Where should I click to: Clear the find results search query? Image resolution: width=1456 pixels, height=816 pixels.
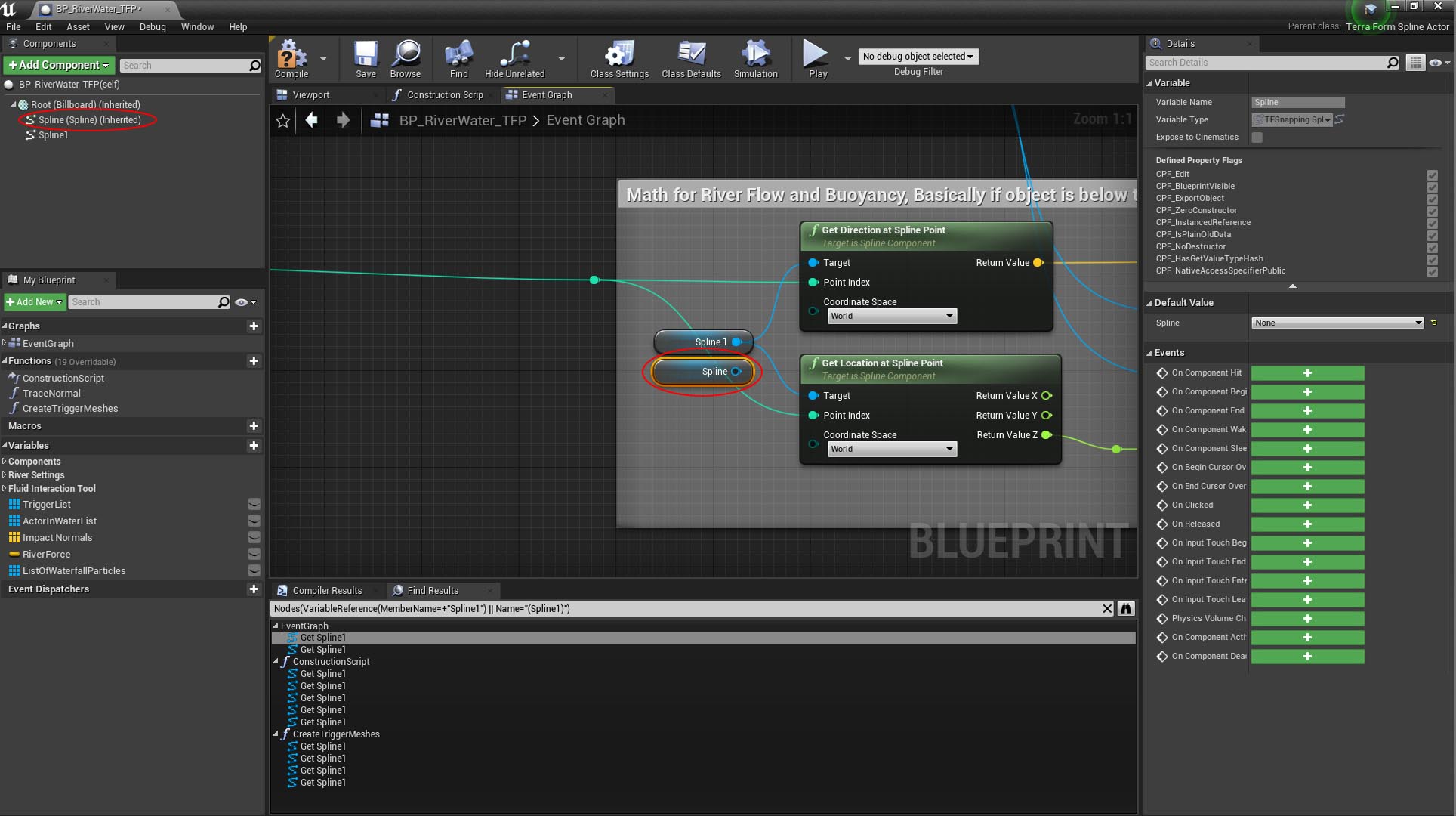tap(1107, 608)
